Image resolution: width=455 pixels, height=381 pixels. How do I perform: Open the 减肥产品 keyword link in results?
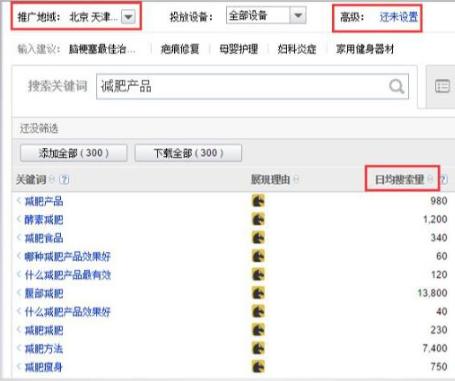(x=44, y=201)
